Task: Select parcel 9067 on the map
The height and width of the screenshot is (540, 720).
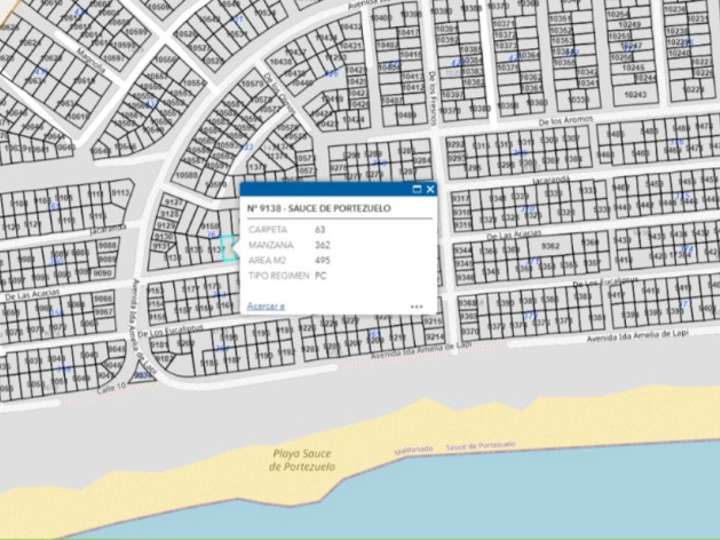Action: (104, 311)
